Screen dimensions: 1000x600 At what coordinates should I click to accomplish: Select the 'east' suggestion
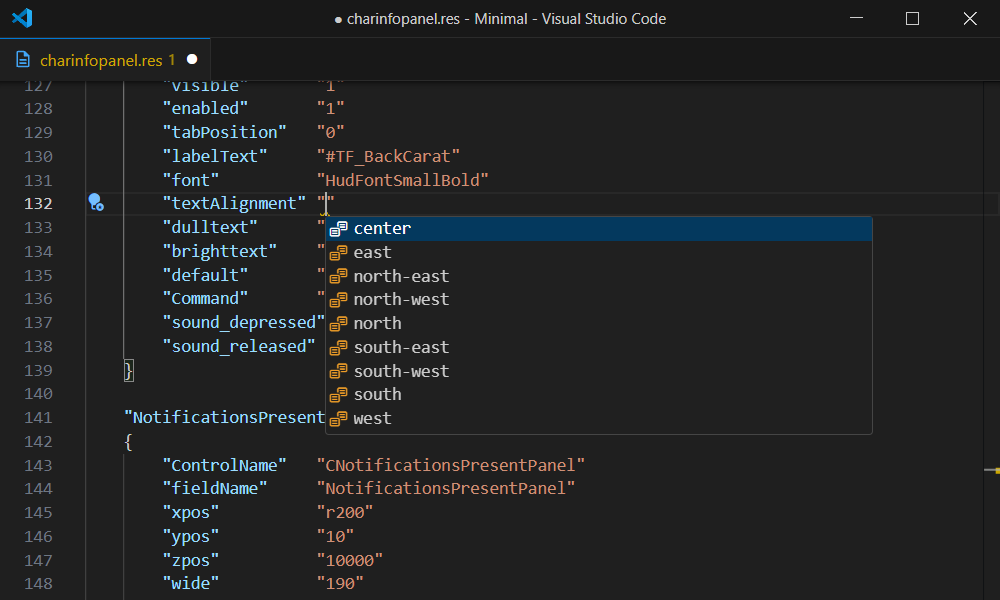point(599,252)
